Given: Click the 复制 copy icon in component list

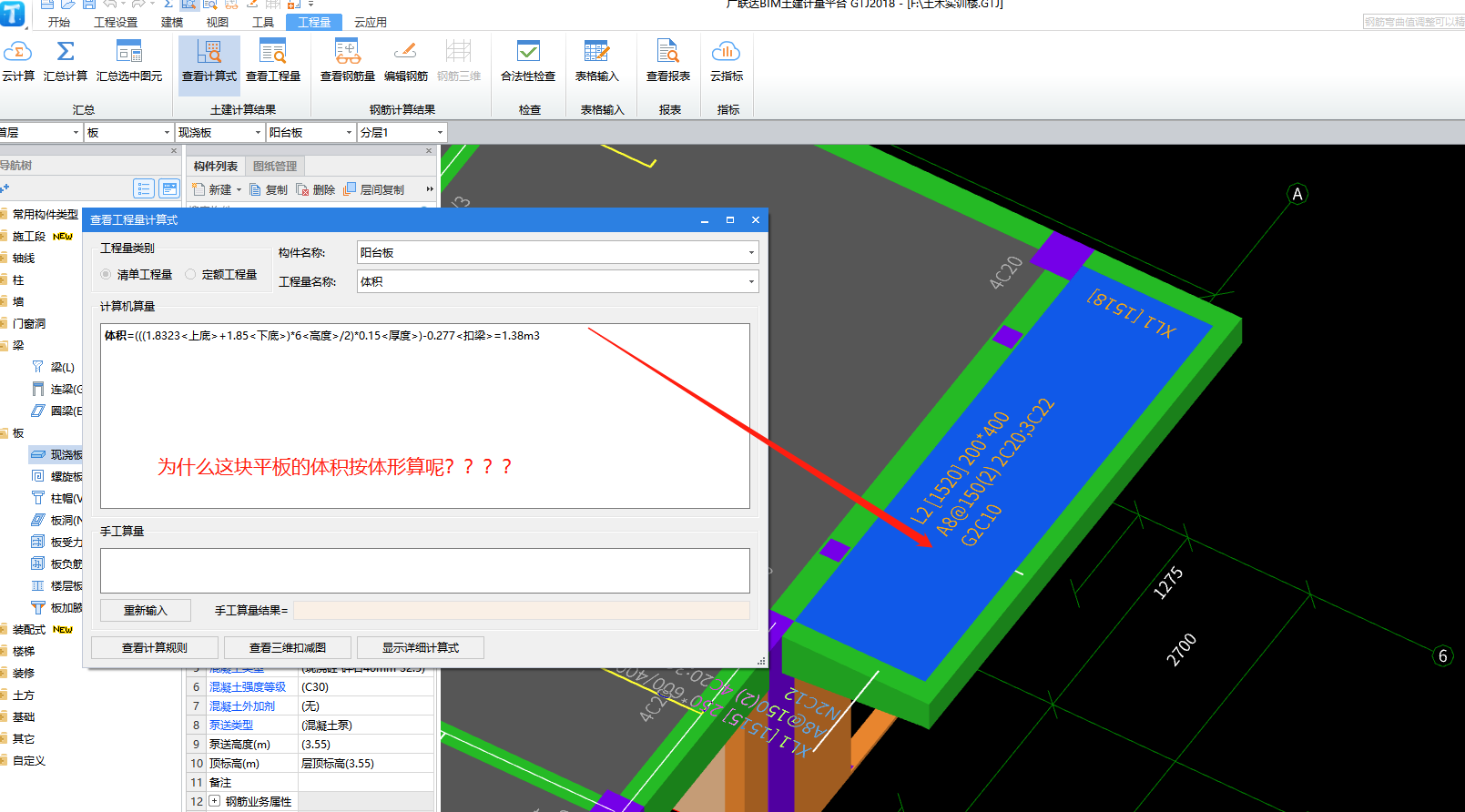Looking at the screenshot, I should (x=256, y=189).
